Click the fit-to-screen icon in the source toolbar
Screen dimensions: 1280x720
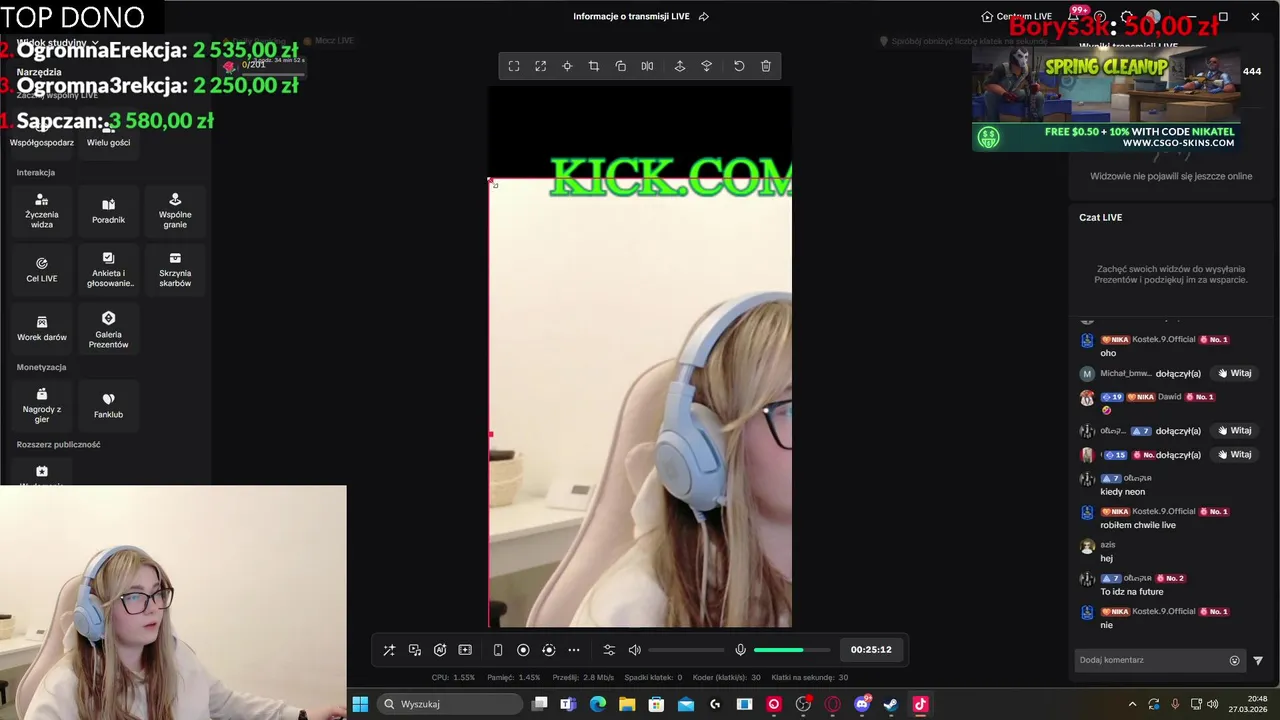514,66
